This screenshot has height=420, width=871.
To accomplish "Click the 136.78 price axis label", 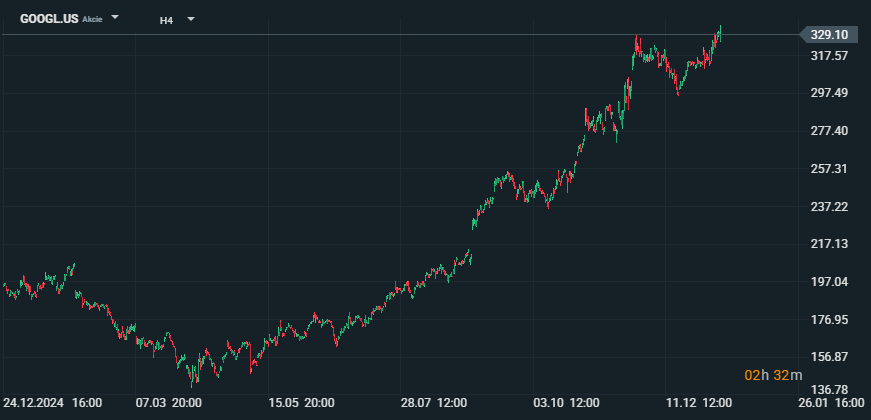I will [x=829, y=390].
